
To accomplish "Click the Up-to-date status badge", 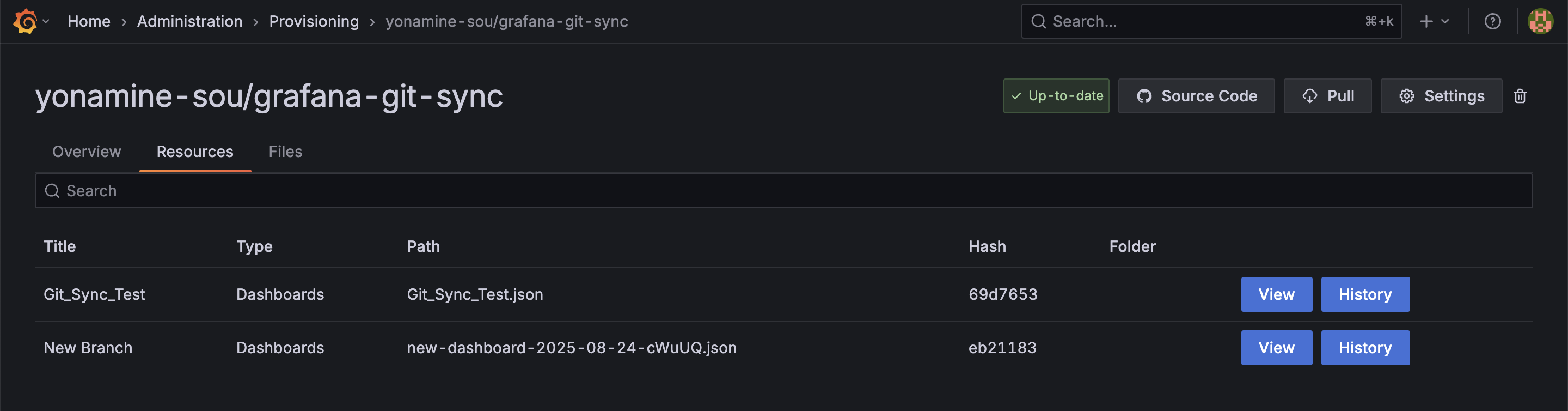I will 1056,96.
